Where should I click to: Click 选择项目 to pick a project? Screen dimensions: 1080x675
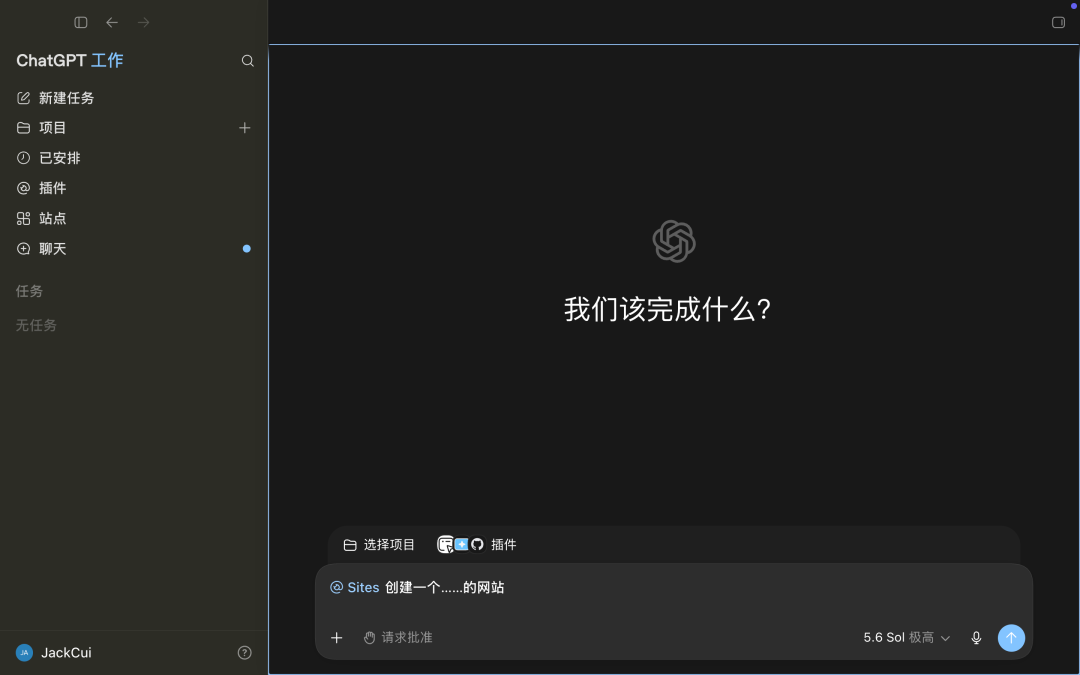[x=379, y=545]
